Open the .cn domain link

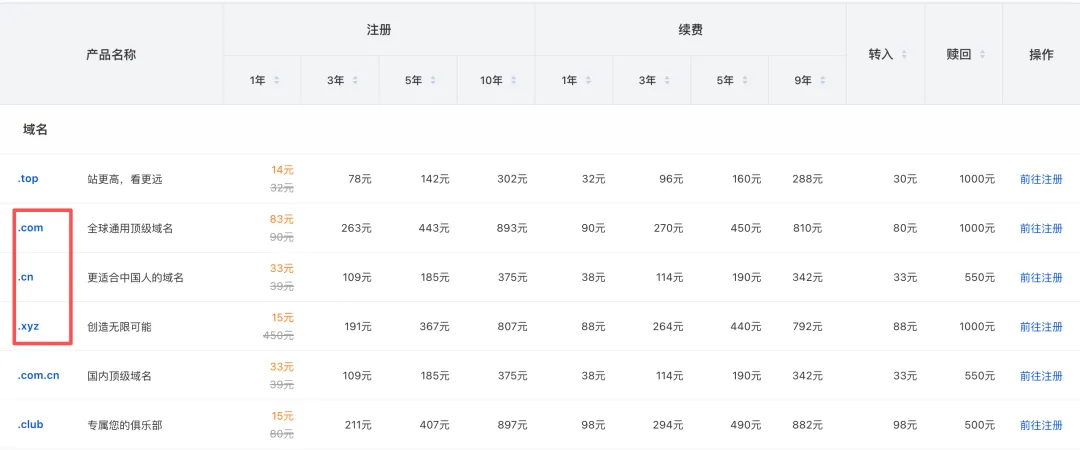click(25, 277)
